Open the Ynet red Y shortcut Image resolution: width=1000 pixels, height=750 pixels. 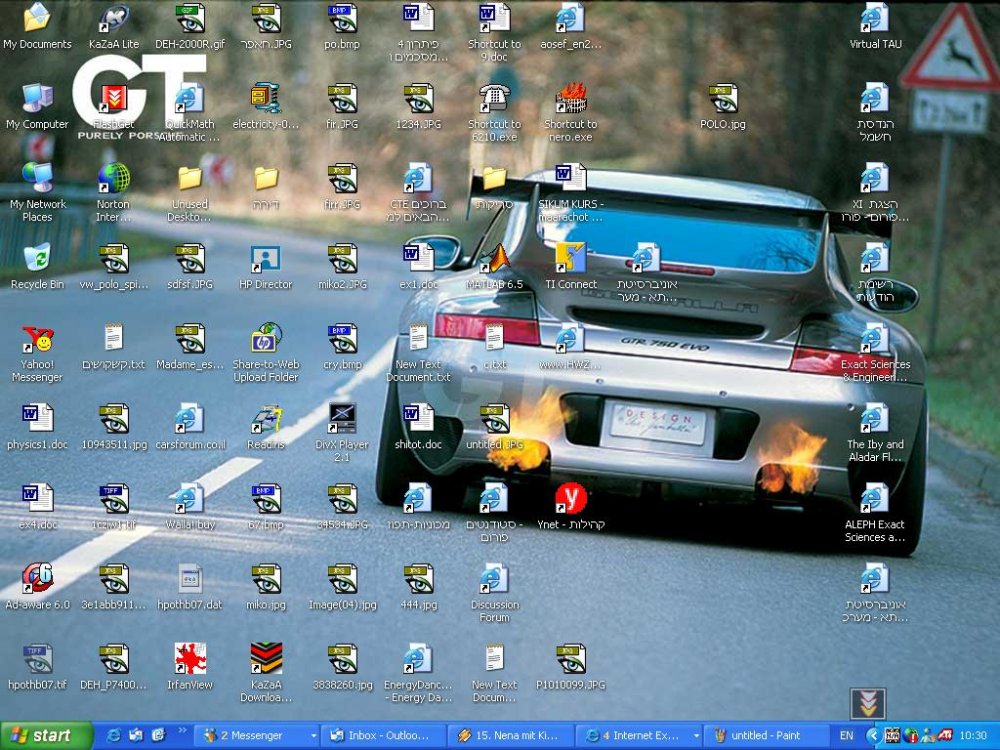pyautogui.click(x=570, y=498)
